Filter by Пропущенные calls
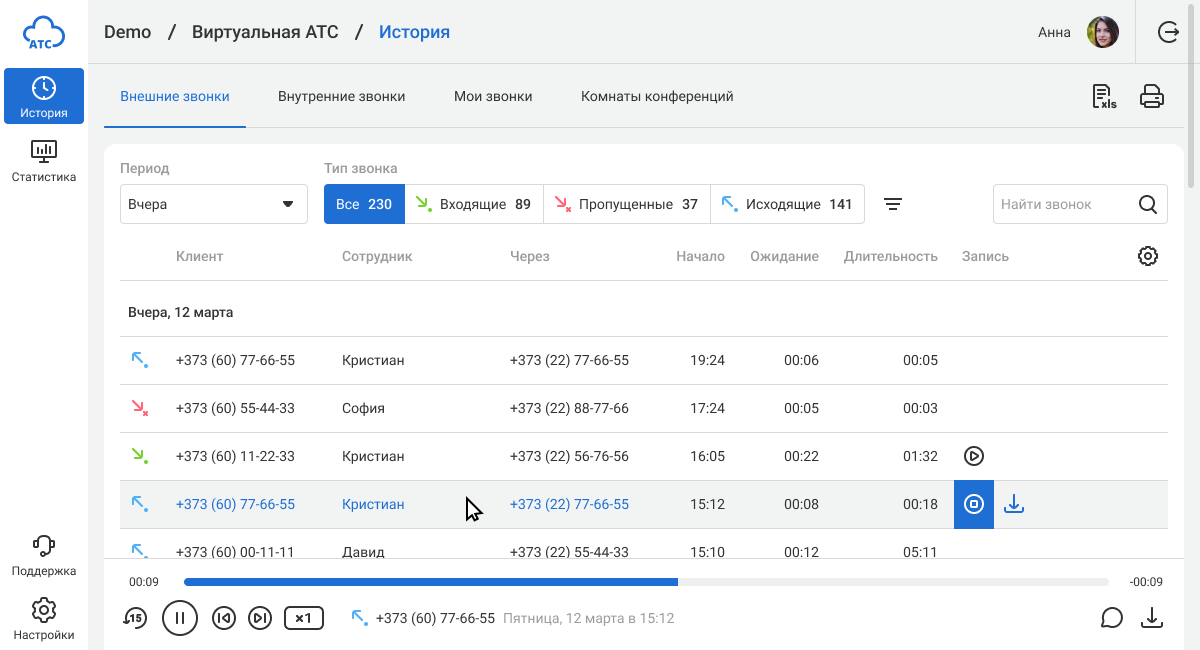The height and width of the screenshot is (650, 1200). point(627,204)
